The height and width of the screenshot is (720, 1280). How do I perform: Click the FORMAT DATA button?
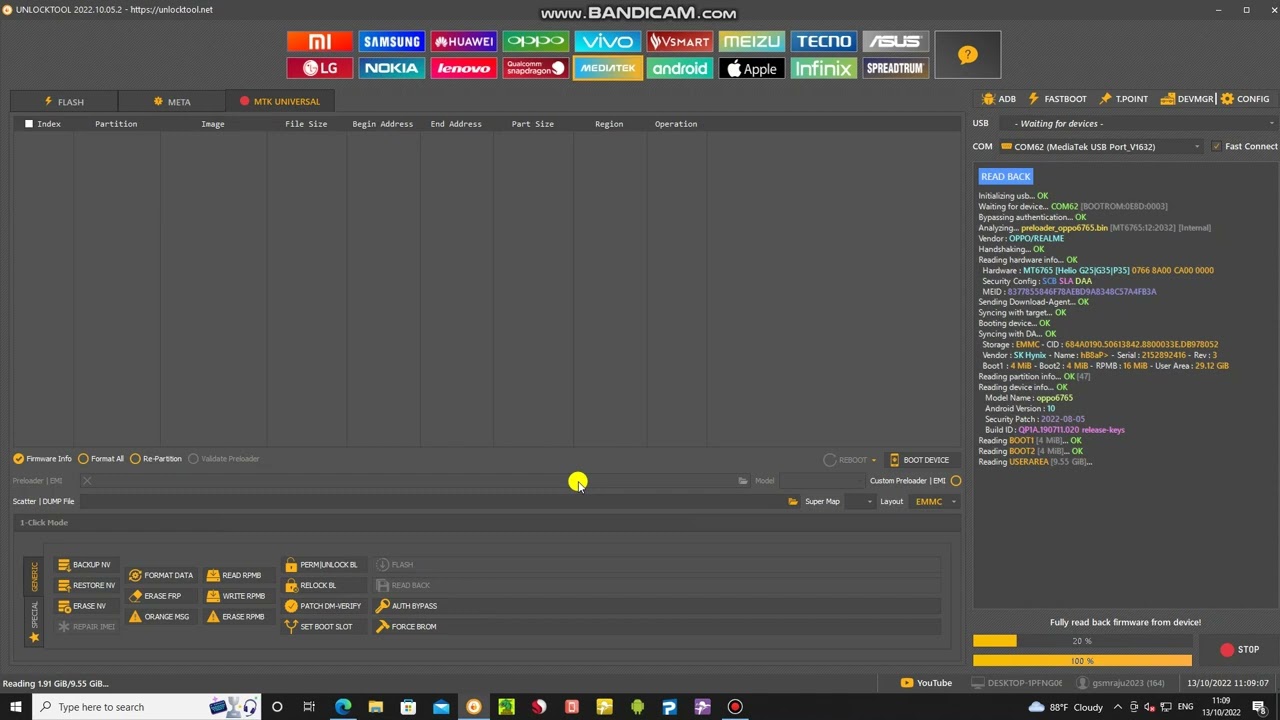(161, 576)
